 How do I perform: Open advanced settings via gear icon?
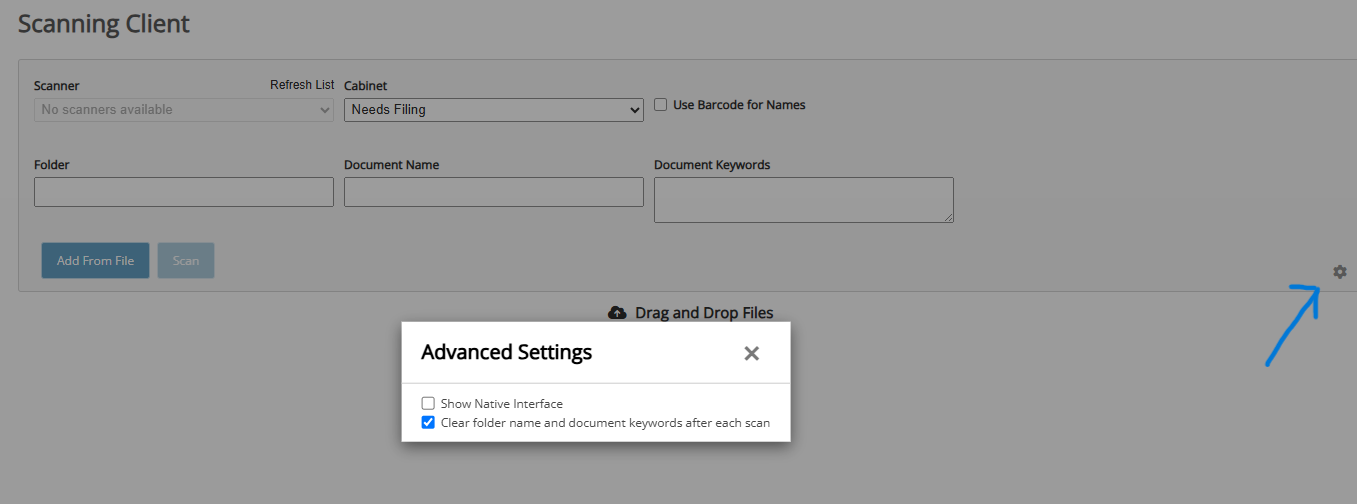1340,272
